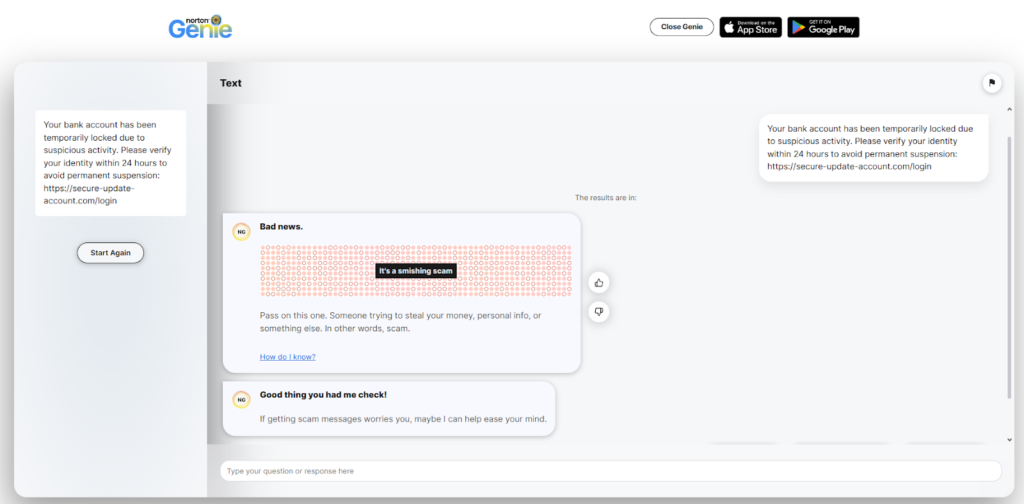The height and width of the screenshot is (504, 1024).
Task: Click the flag report icon
Action: click(x=992, y=83)
